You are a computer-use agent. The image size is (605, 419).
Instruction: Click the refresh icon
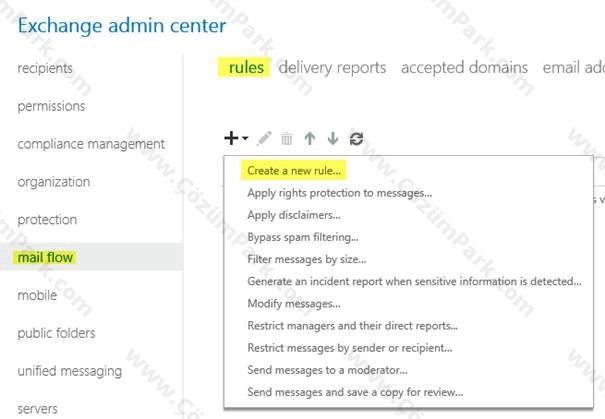coord(356,139)
